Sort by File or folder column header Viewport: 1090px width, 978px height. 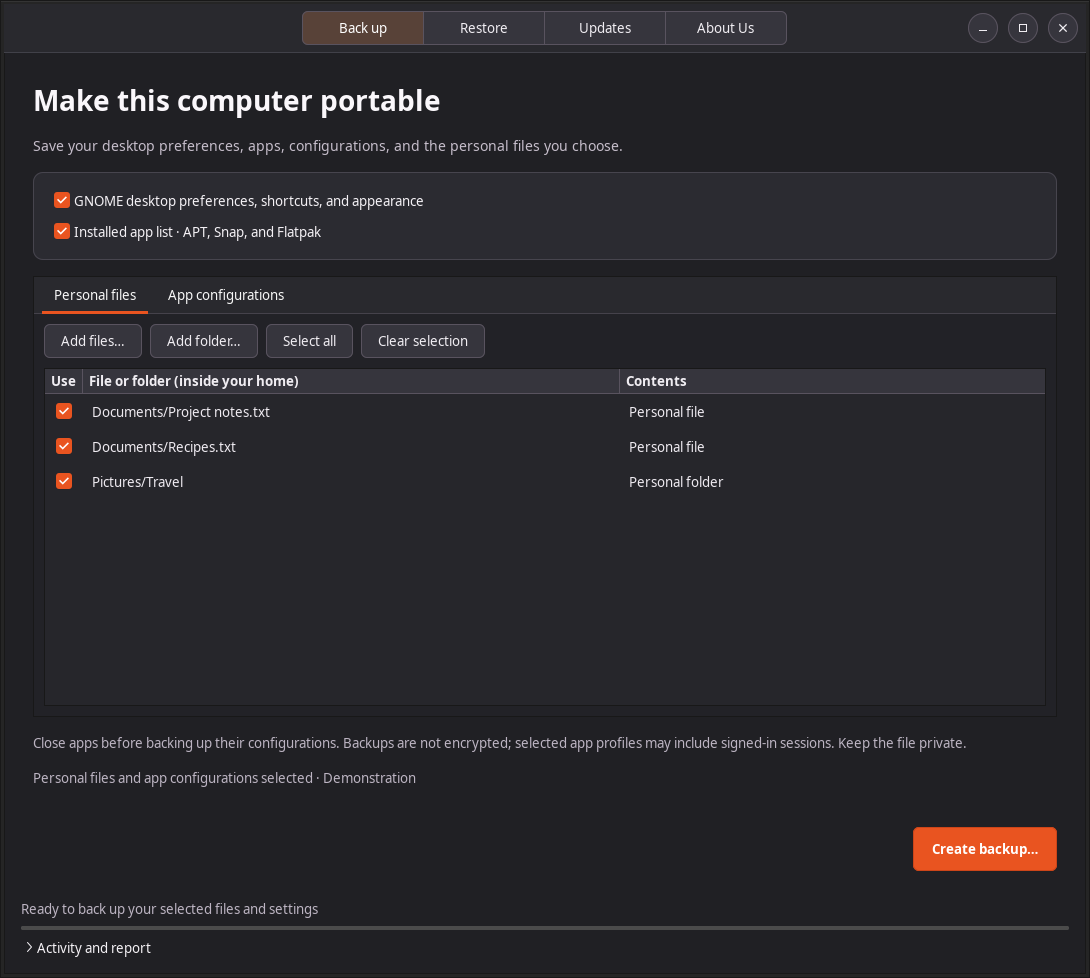[351, 381]
